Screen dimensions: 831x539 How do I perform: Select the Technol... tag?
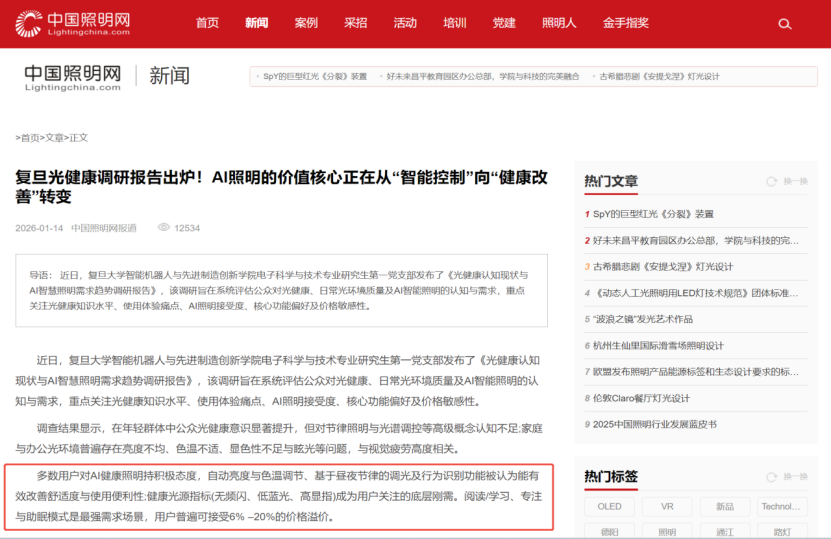coord(782,507)
